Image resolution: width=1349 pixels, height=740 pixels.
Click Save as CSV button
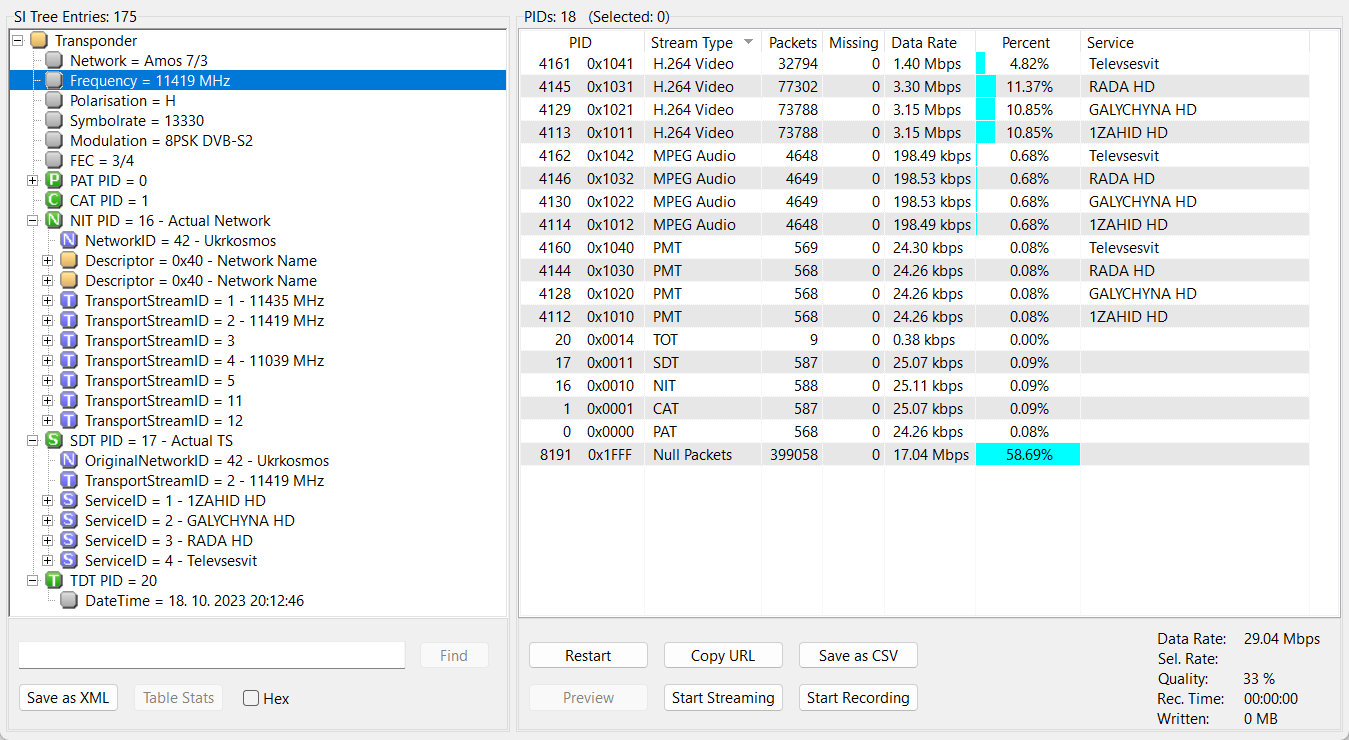click(x=858, y=656)
